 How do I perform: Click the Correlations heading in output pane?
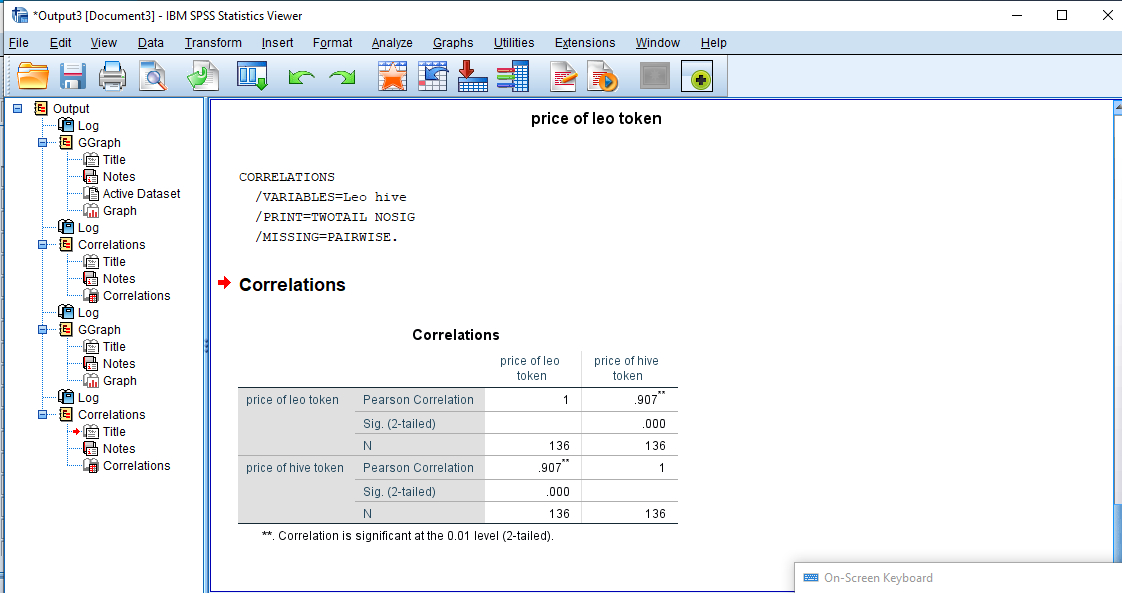pos(292,285)
